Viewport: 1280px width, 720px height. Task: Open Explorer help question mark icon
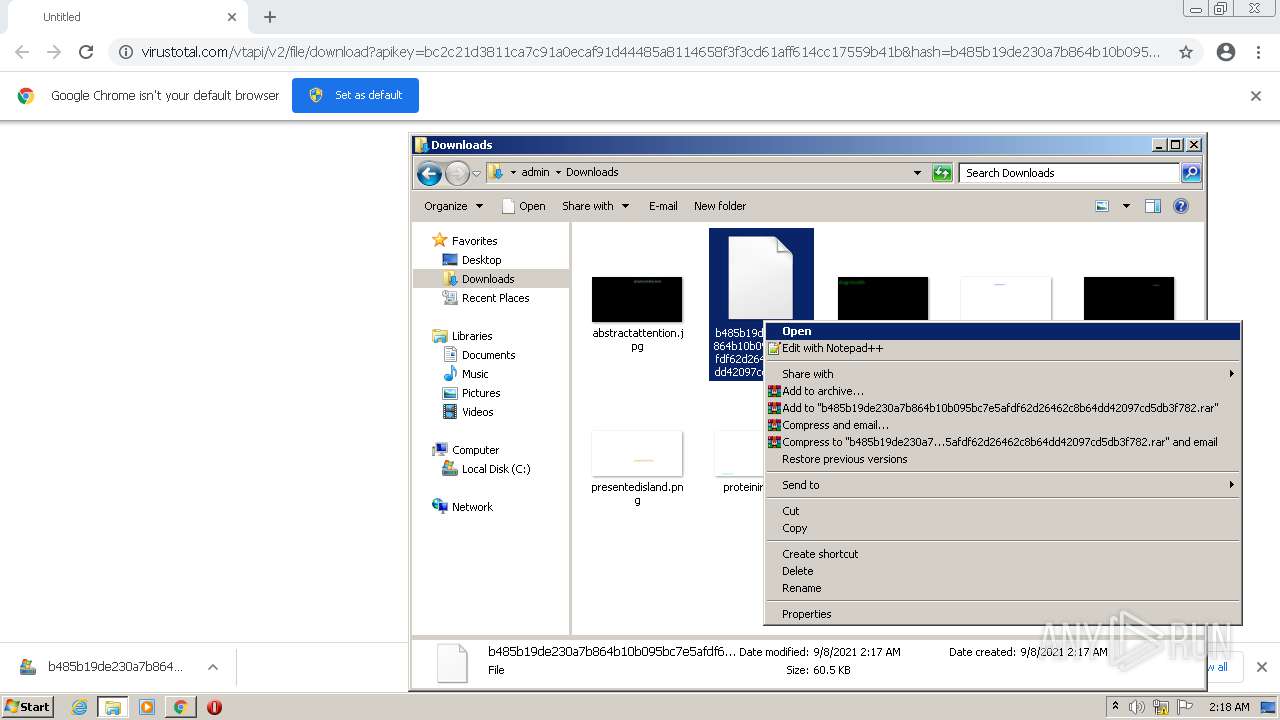click(x=1181, y=206)
